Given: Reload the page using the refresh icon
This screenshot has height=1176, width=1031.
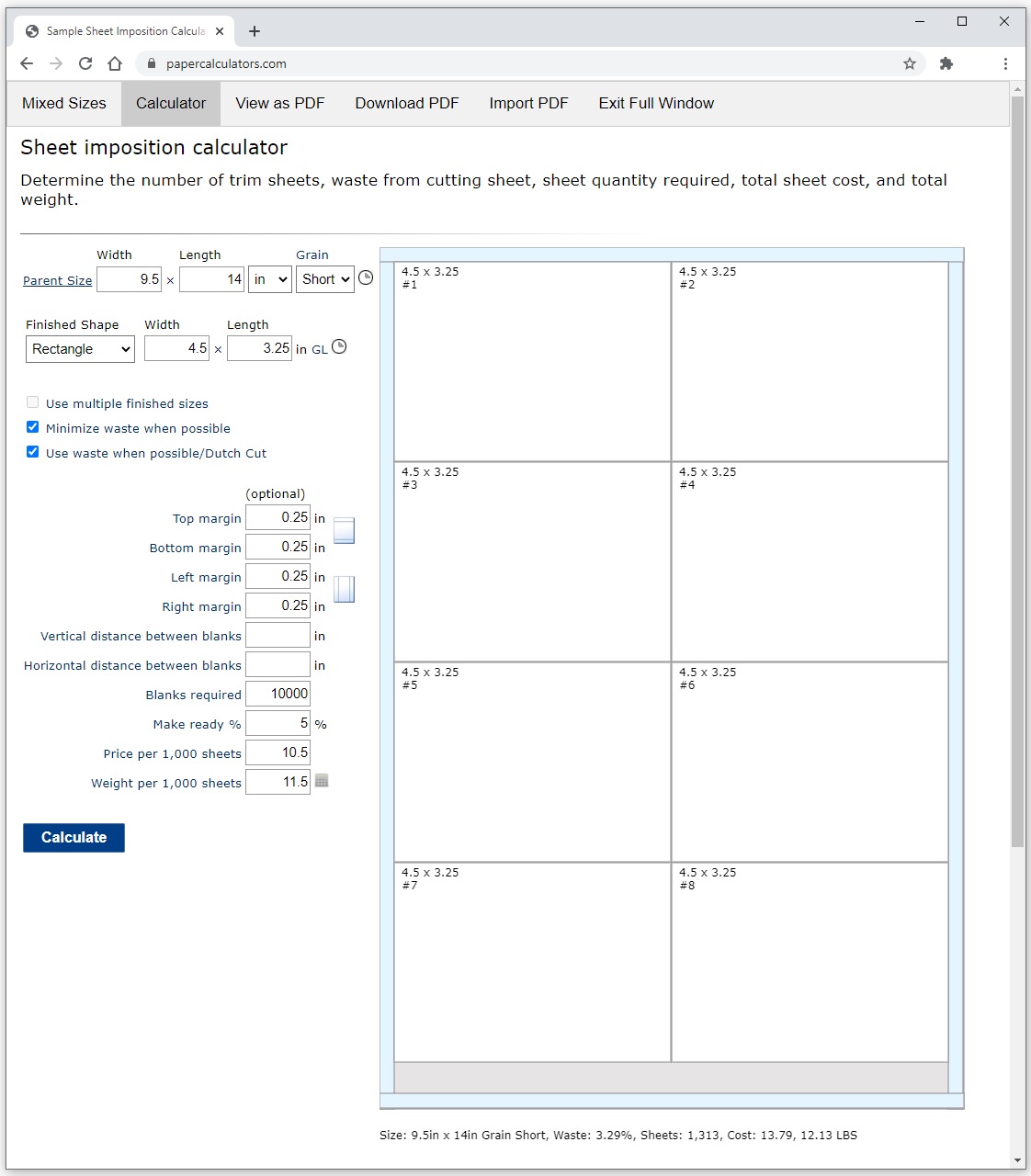Looking at the screenshot, I should [85, 63].
